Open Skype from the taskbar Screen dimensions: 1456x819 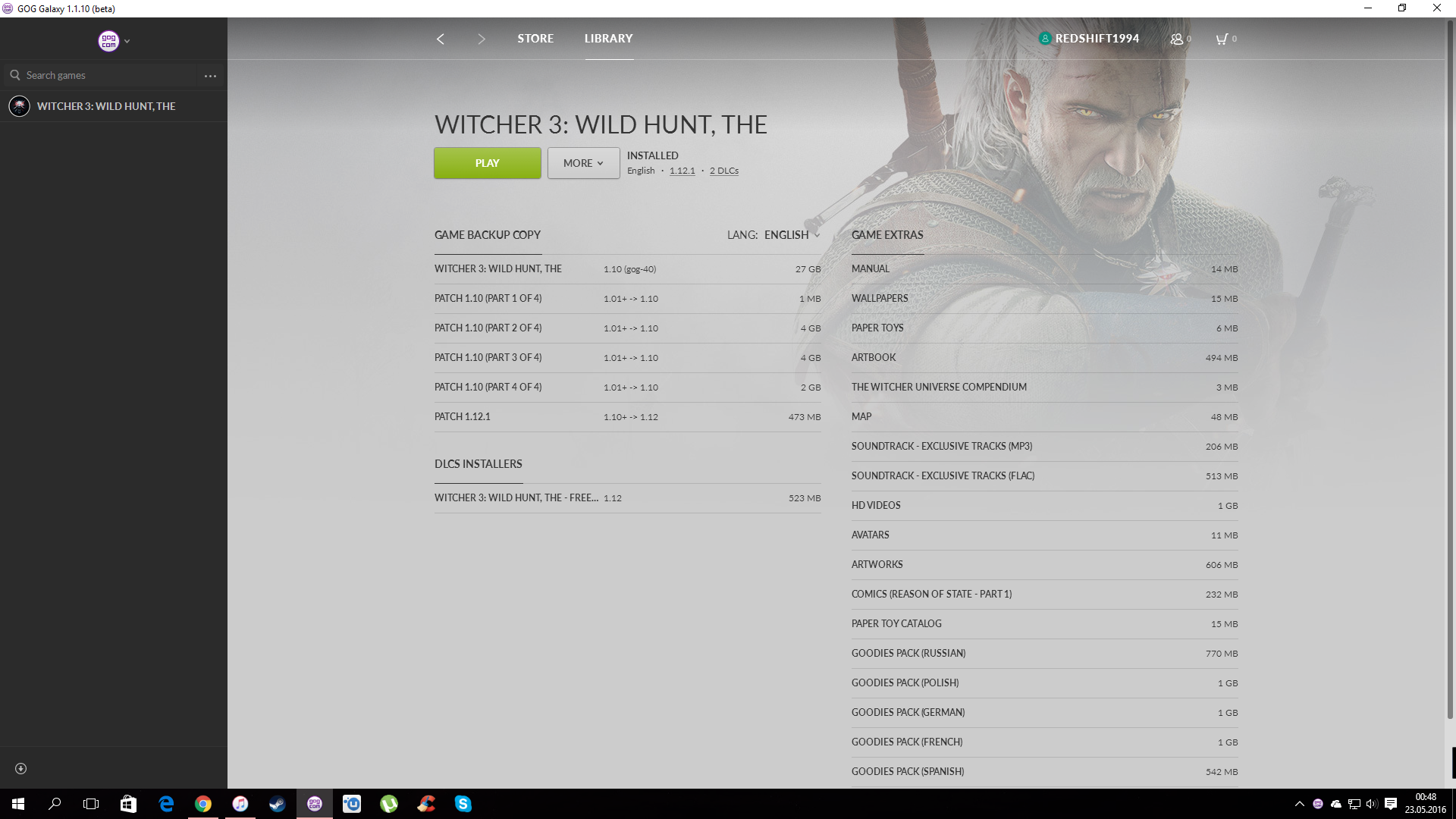coord(463,804)
